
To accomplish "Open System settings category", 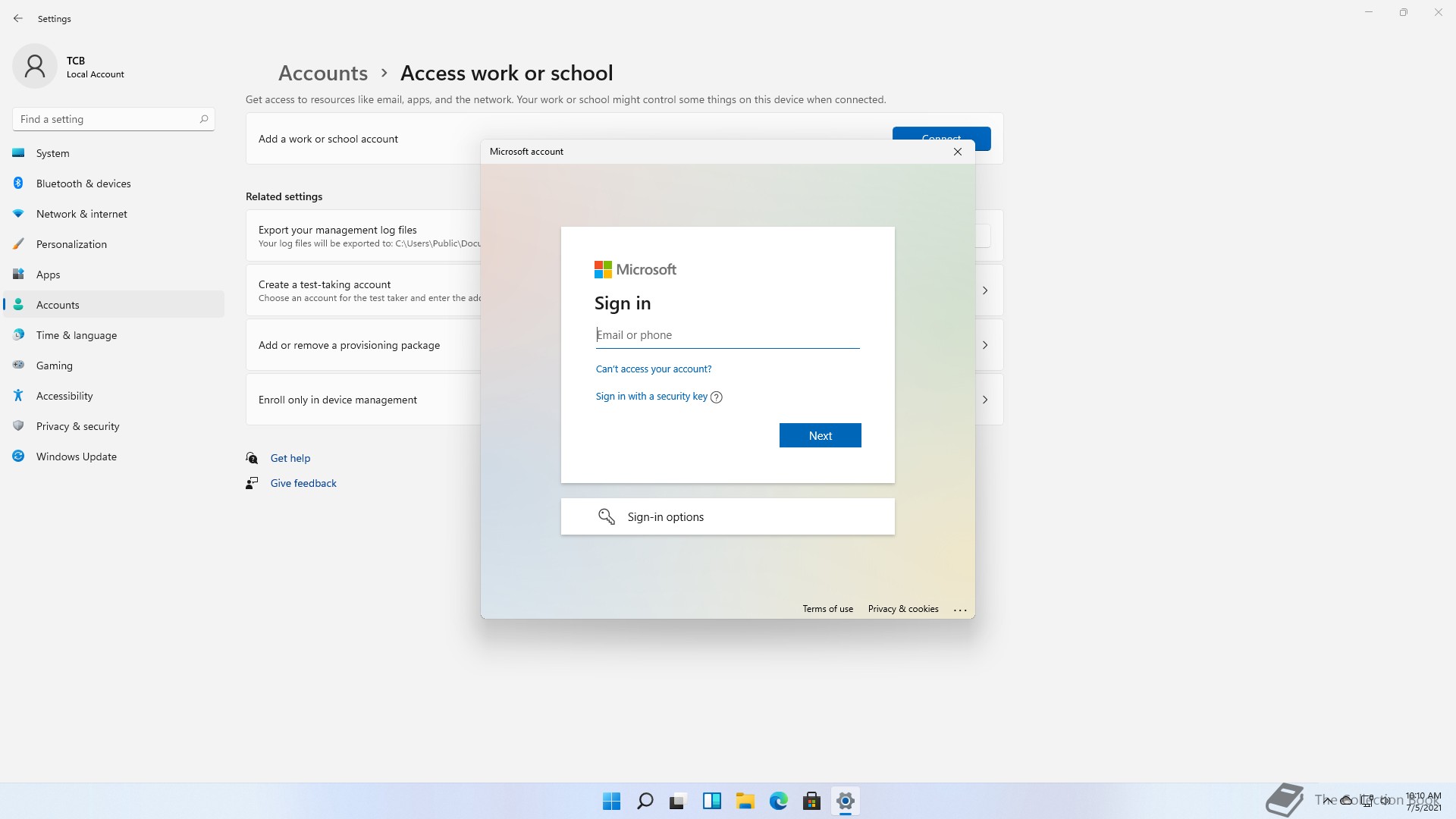I will coord(114,153).
